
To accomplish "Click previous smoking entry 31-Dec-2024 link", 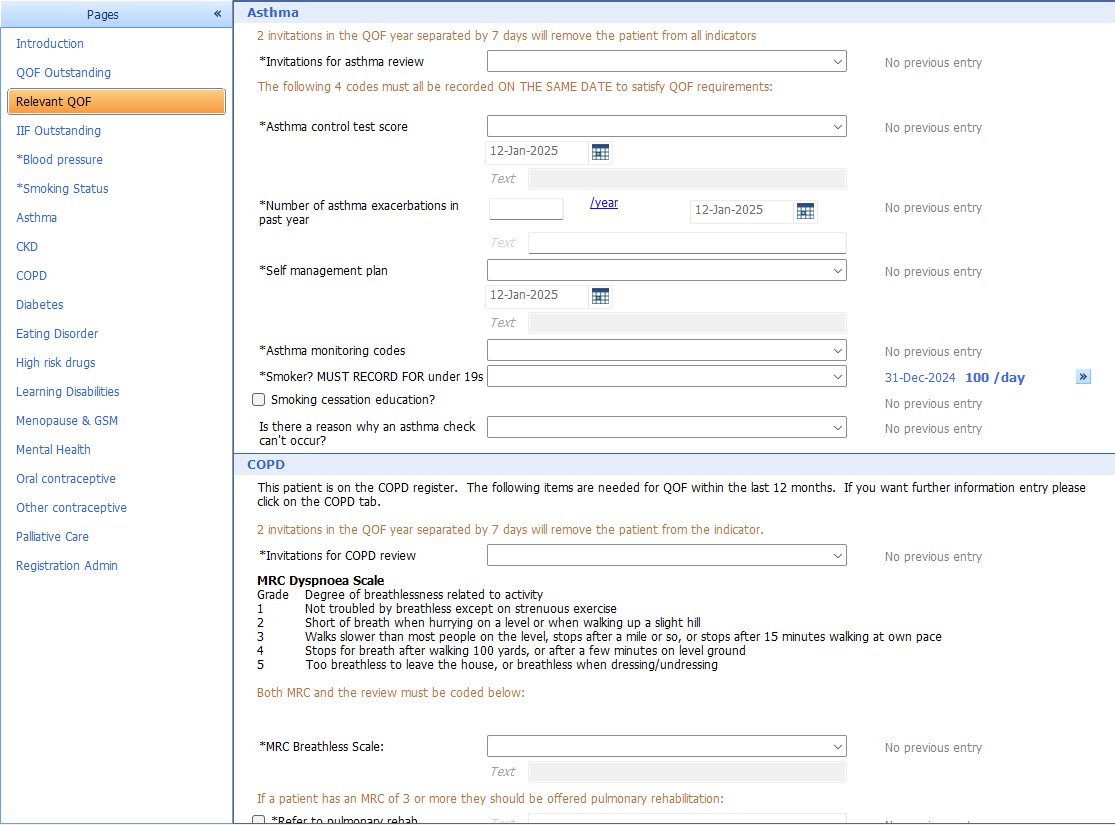I will tap(919, 378).
